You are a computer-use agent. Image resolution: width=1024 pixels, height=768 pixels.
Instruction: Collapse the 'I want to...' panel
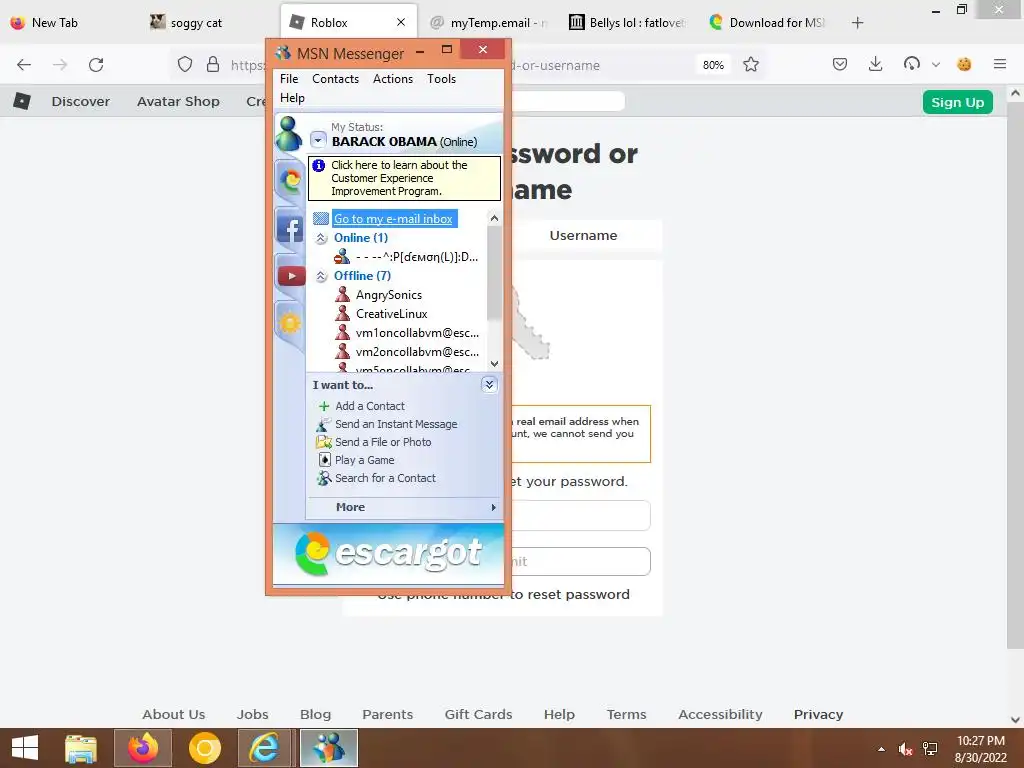pos(489,385)
